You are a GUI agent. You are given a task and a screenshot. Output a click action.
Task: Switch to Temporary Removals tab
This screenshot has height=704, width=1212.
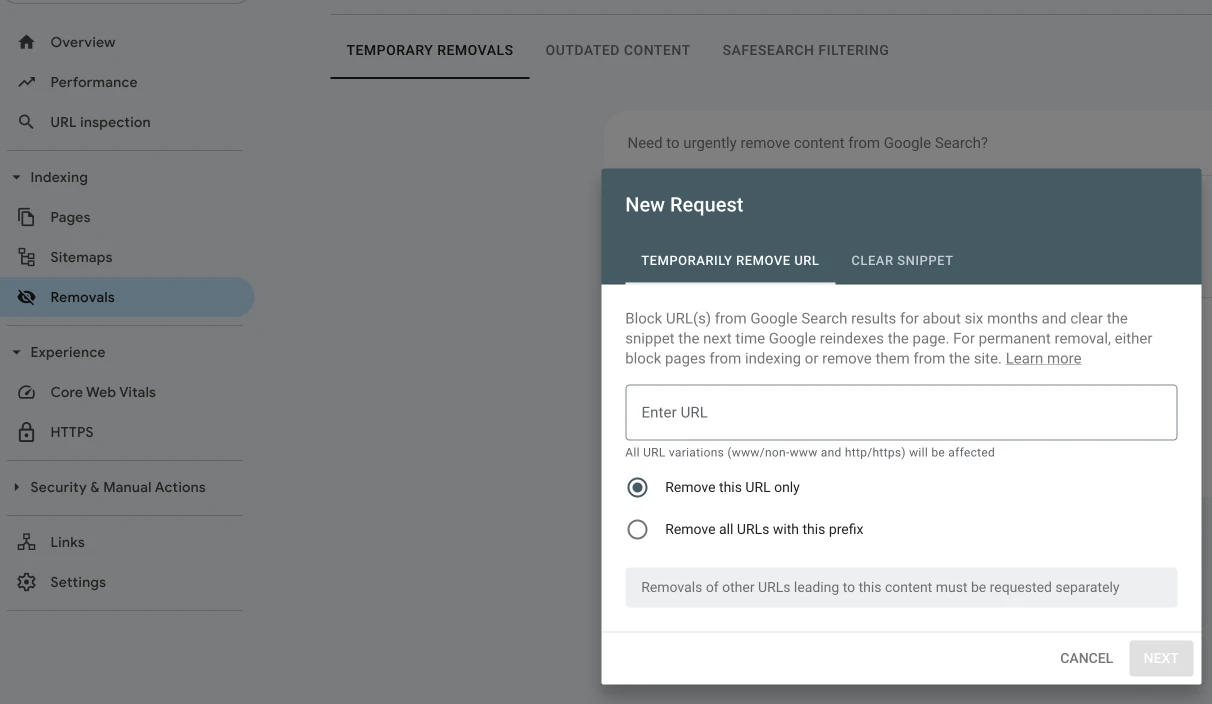coord(430,50)
